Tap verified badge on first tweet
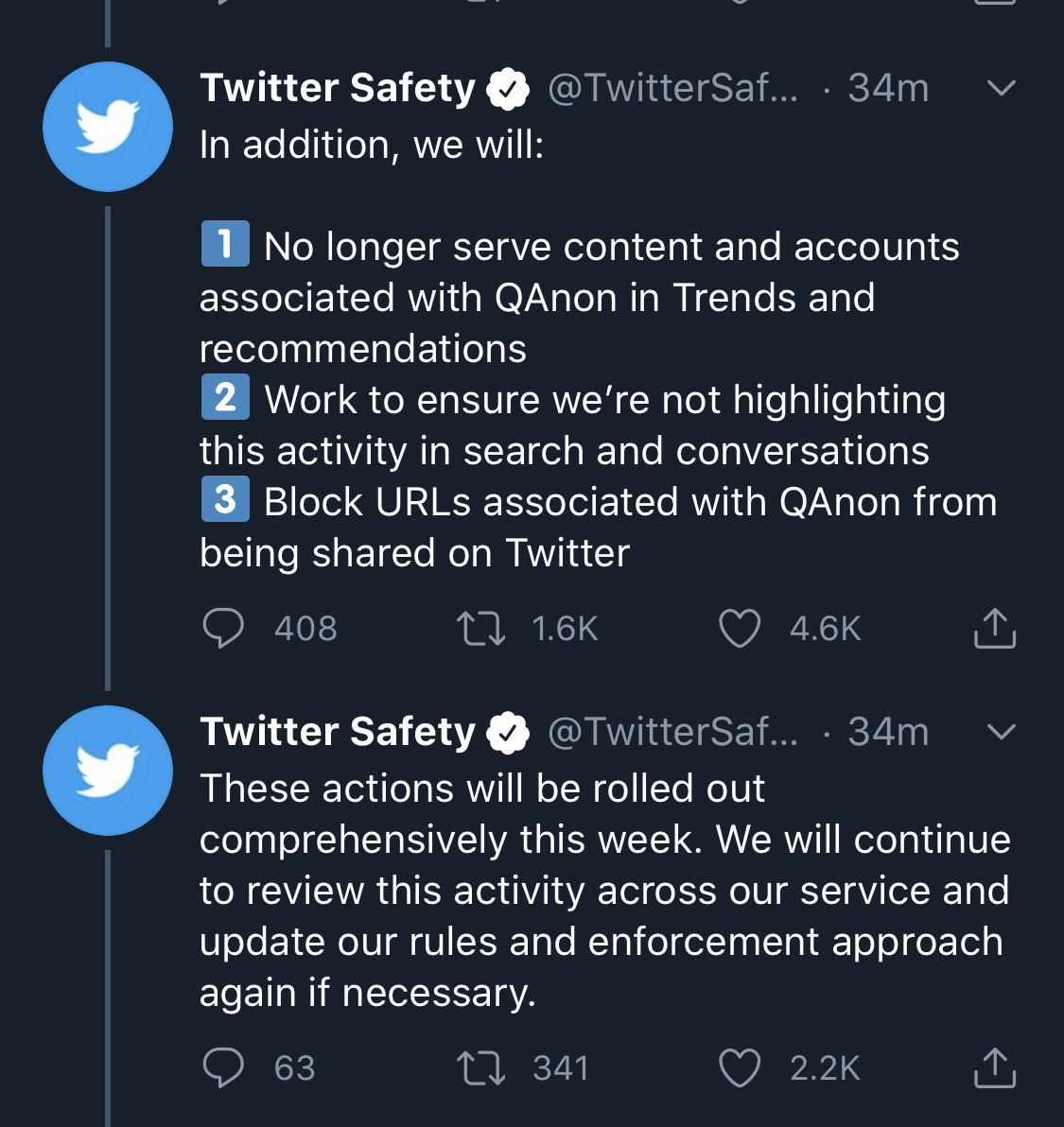This screenshot has height=1127, width=1064. coord(508,89)
